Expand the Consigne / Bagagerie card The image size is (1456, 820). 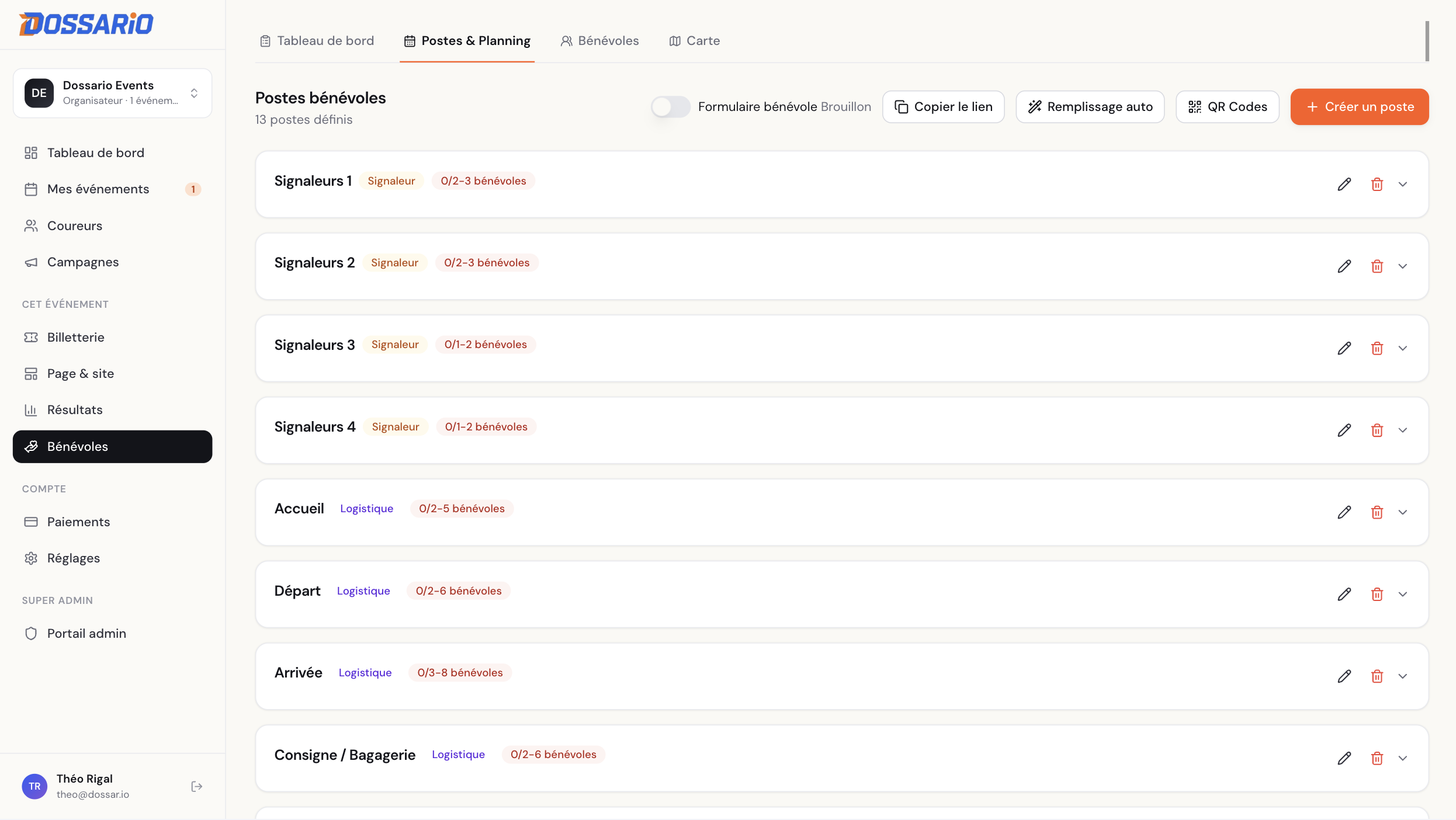1403,758
